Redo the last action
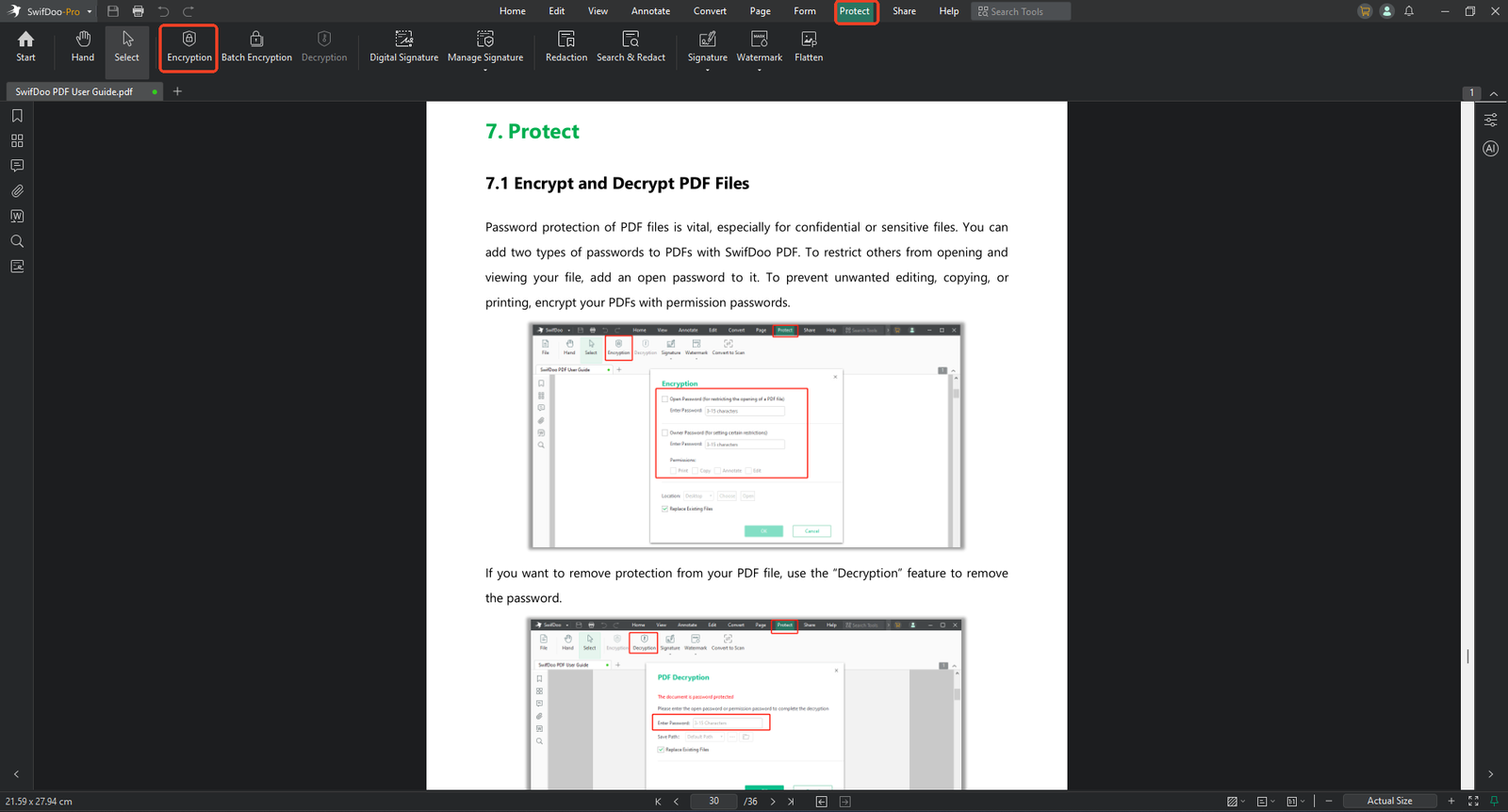The height and width of the screenshot is (812, 1508). (x=188, y=11)
